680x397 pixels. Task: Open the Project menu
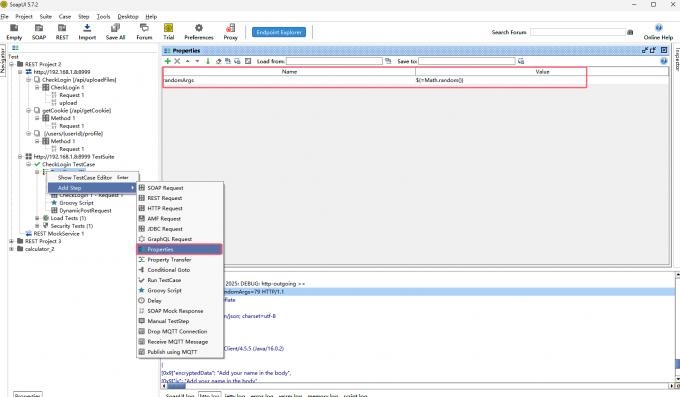[x=24, y=16]
